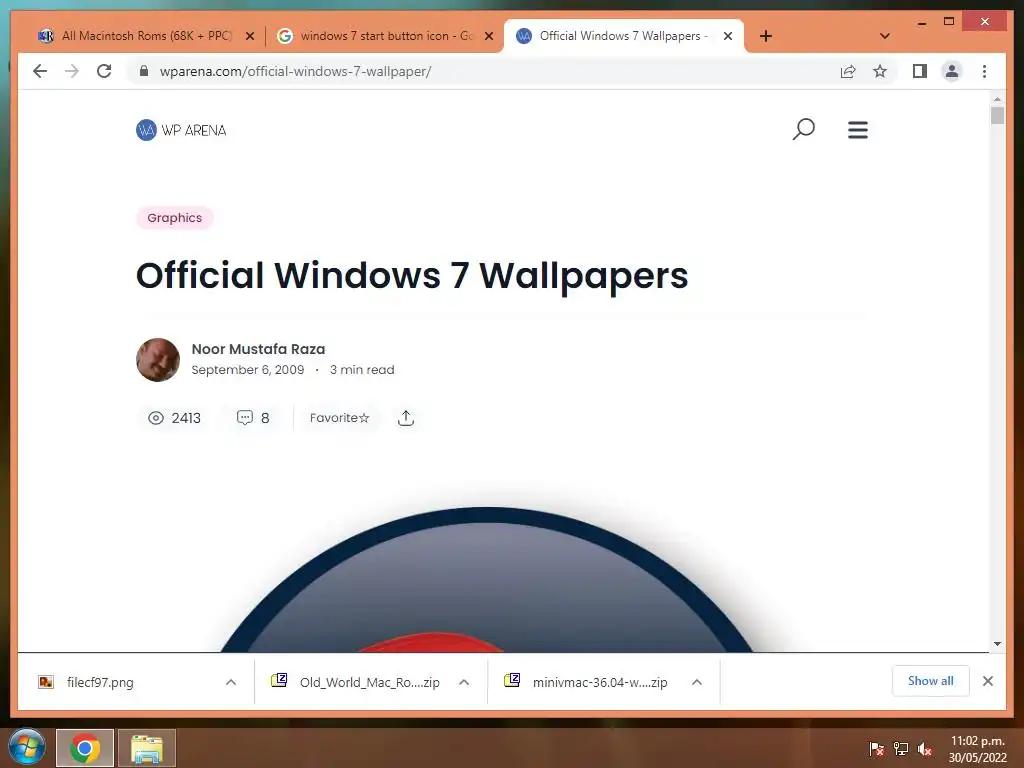Click Chrome in the taskbar
Viewport: 1024px width, 768px height.
pos(85,748)
